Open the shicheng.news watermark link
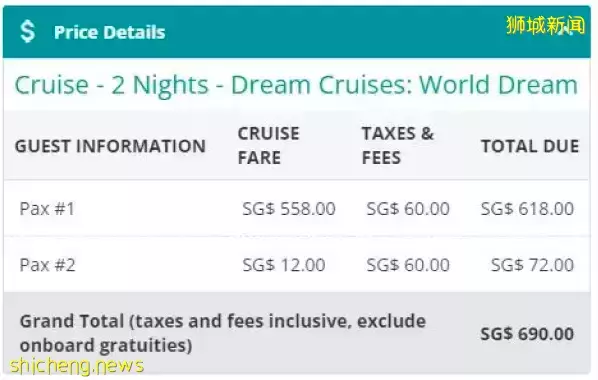598x380 pixels. [77, 366]
